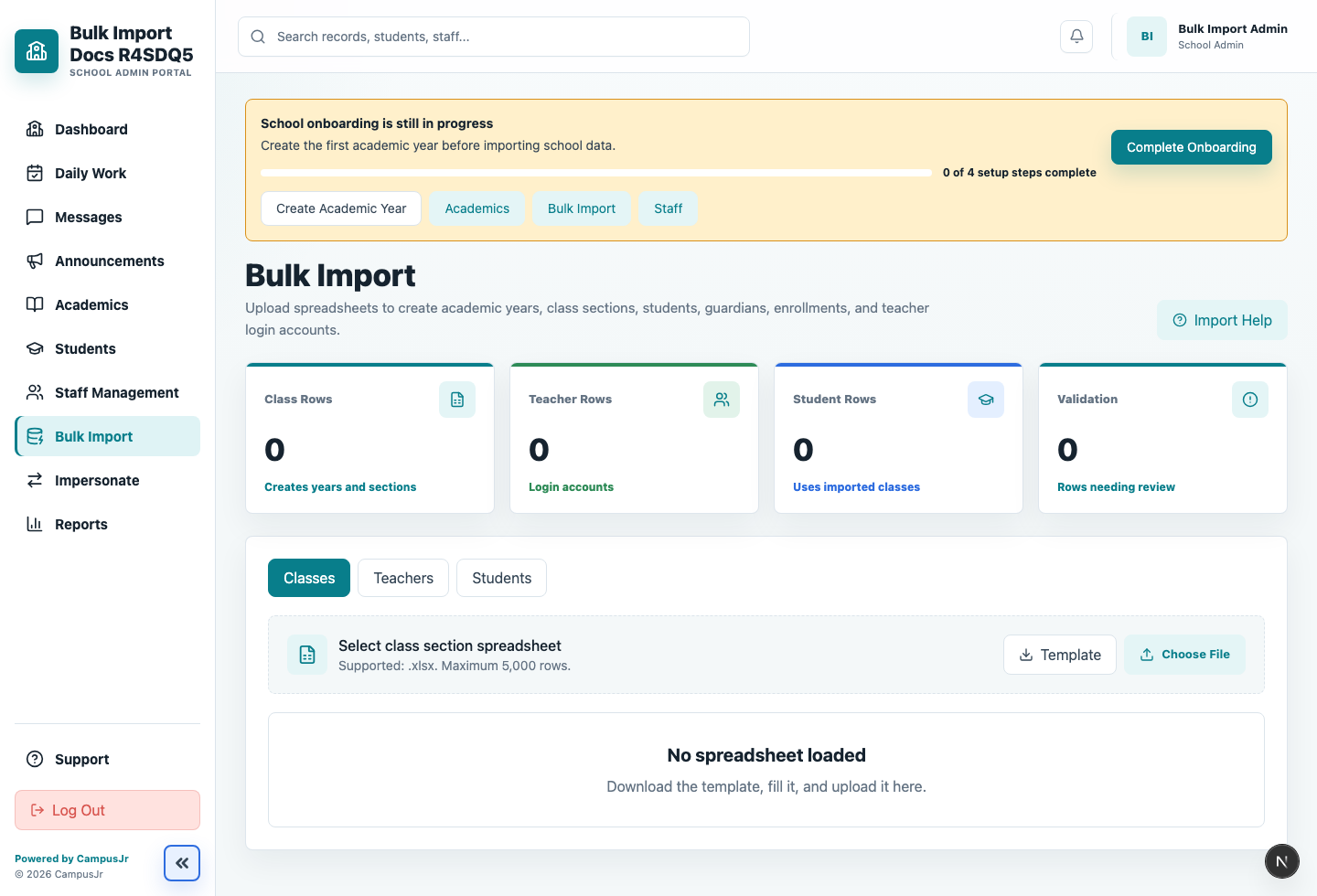Click Powered by CampusJr link
The width and height of the screenshot is (1317, 896).
(x=71, y=859)
